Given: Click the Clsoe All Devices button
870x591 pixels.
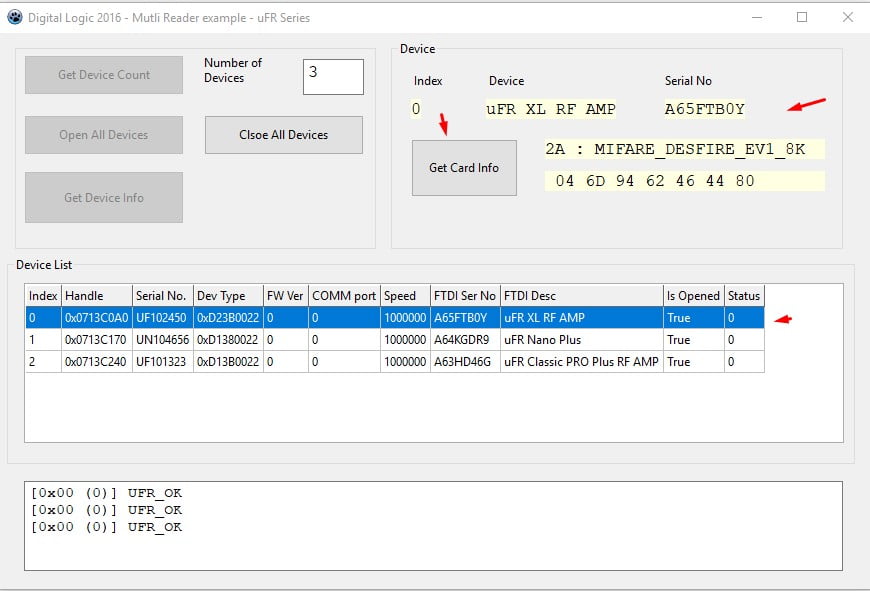Looking at the screenshot, I should point(284,135).
